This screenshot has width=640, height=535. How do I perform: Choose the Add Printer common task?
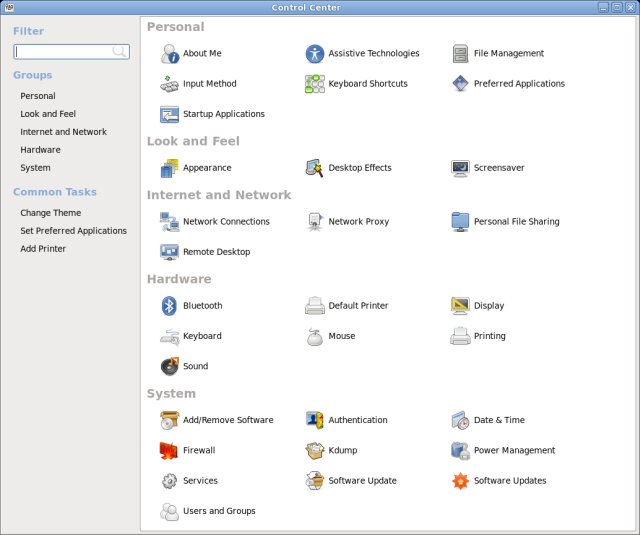coord(43,249)
